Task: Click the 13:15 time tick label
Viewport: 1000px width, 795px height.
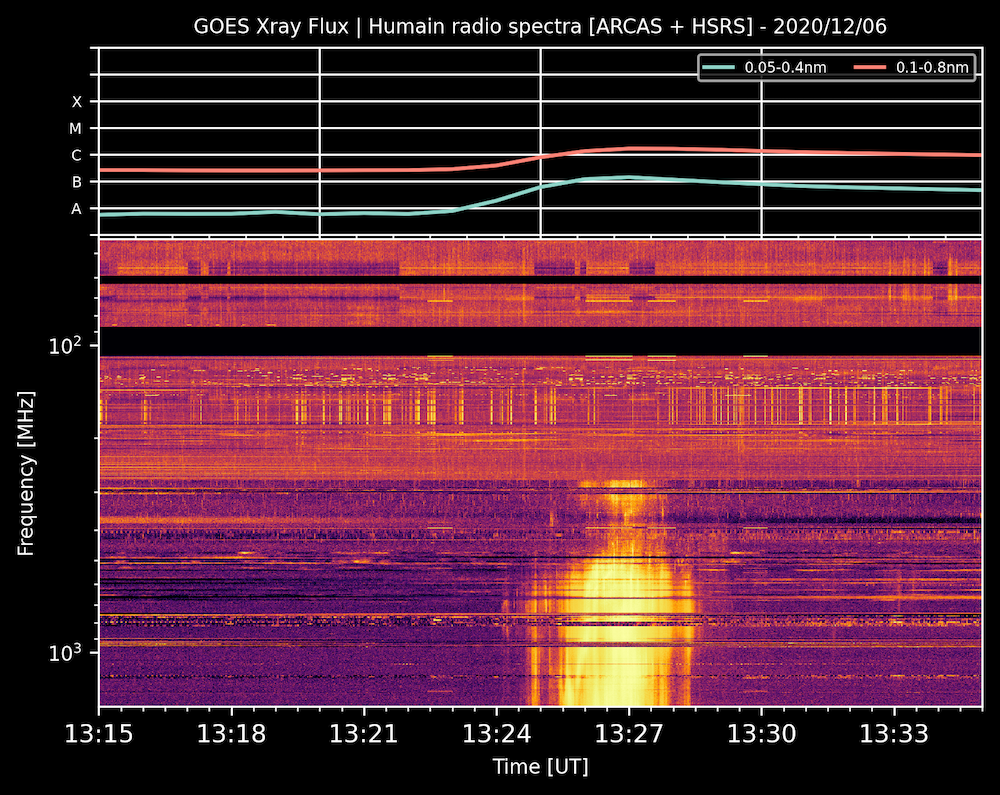Action: tap(99, 734)
